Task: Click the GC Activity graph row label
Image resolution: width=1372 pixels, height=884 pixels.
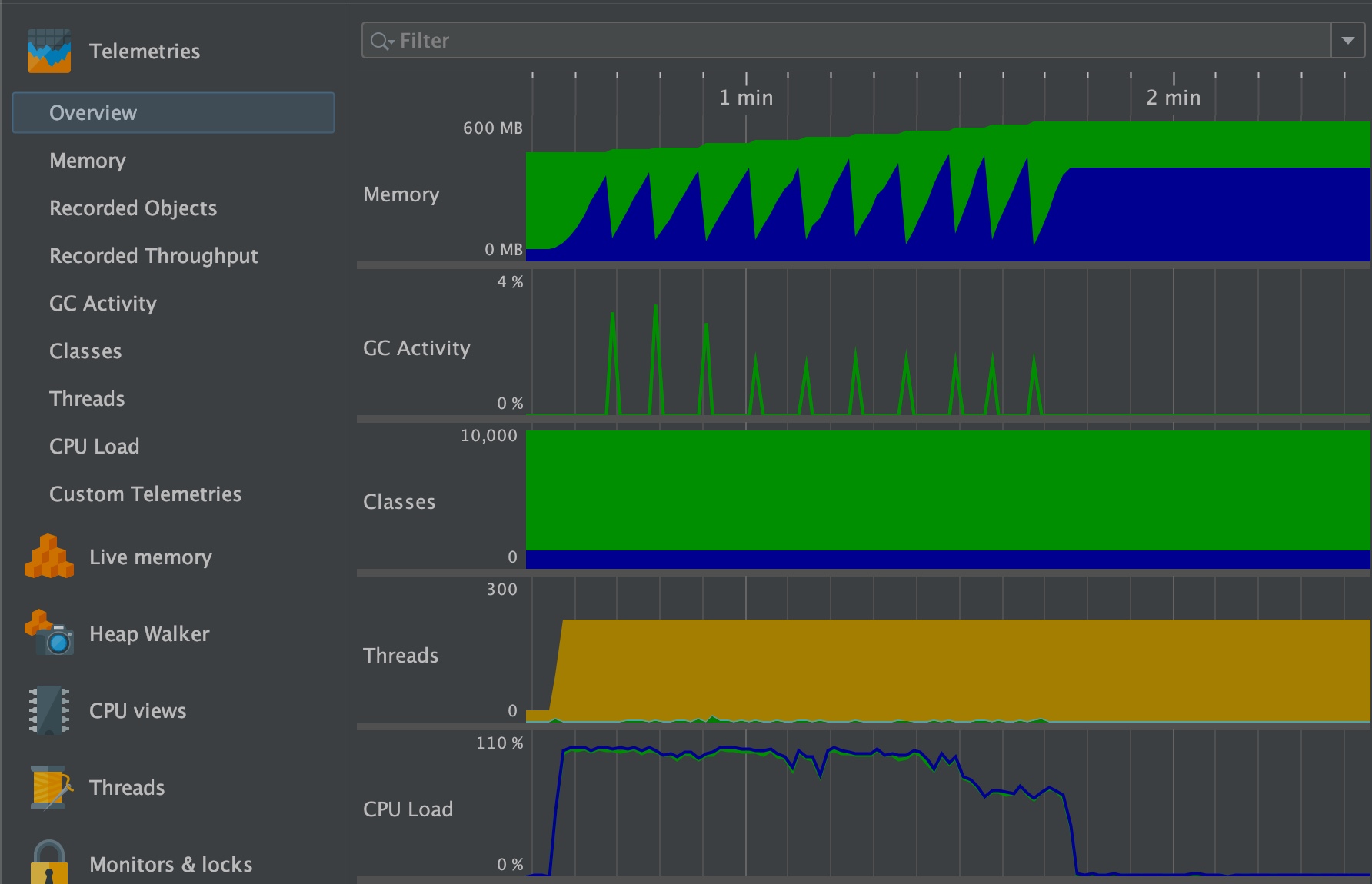Action: [x=417, y=348]
